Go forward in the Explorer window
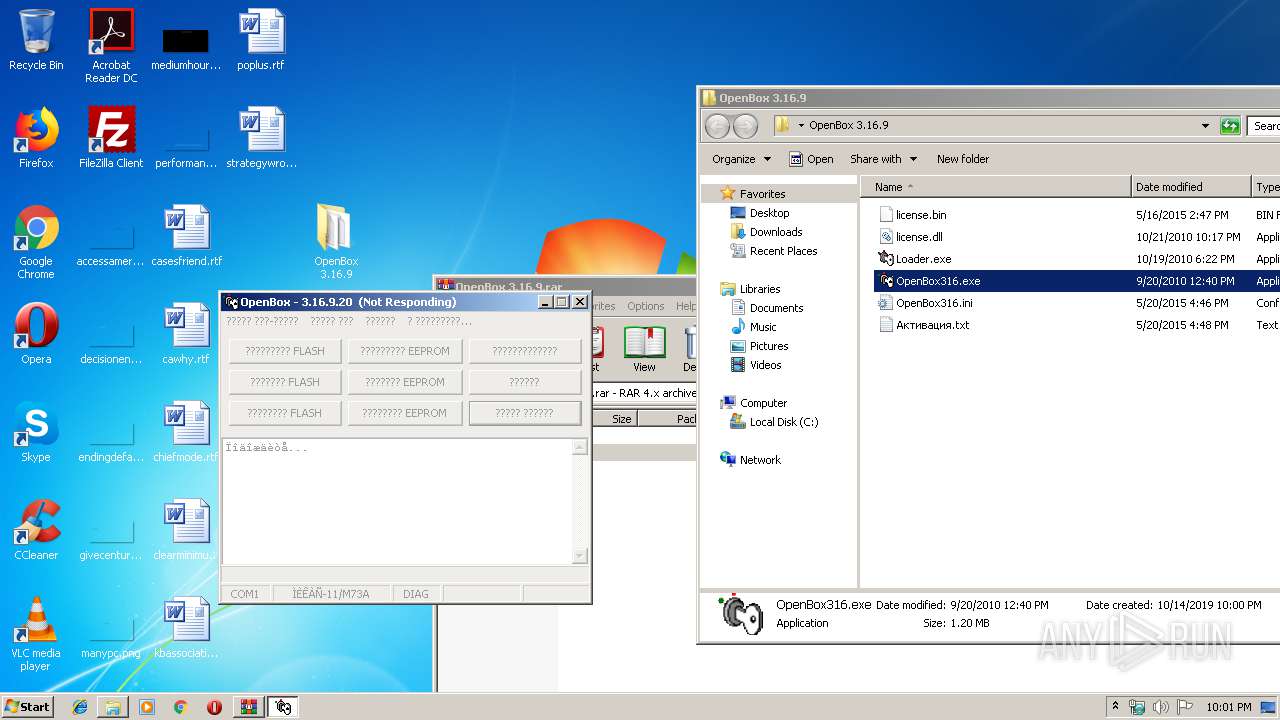This screenshot has width=1280, height=720. (745, 126)
